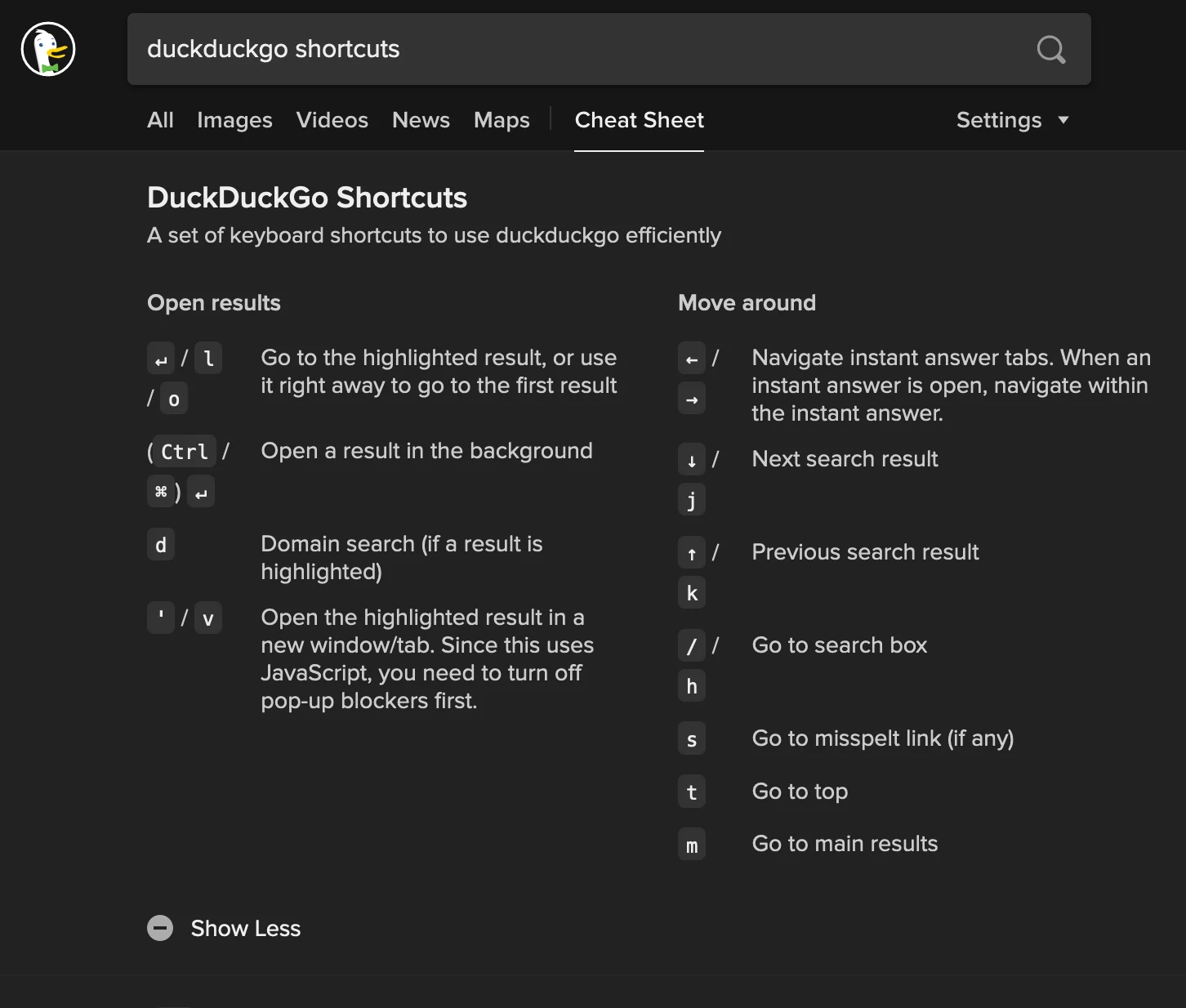
Task: Click the 's' misspelt link key badge
Action: tap(691, 738)
